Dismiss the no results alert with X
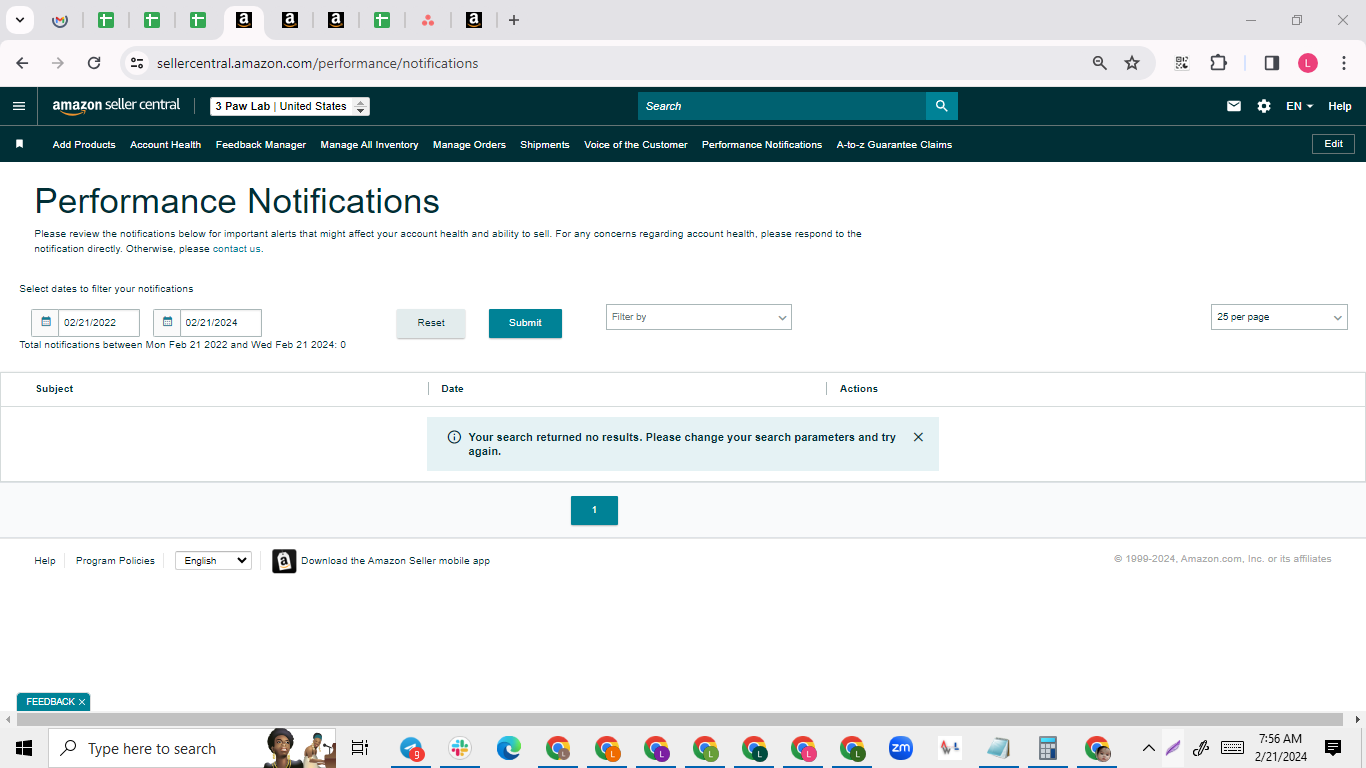 tap(918, 437)
